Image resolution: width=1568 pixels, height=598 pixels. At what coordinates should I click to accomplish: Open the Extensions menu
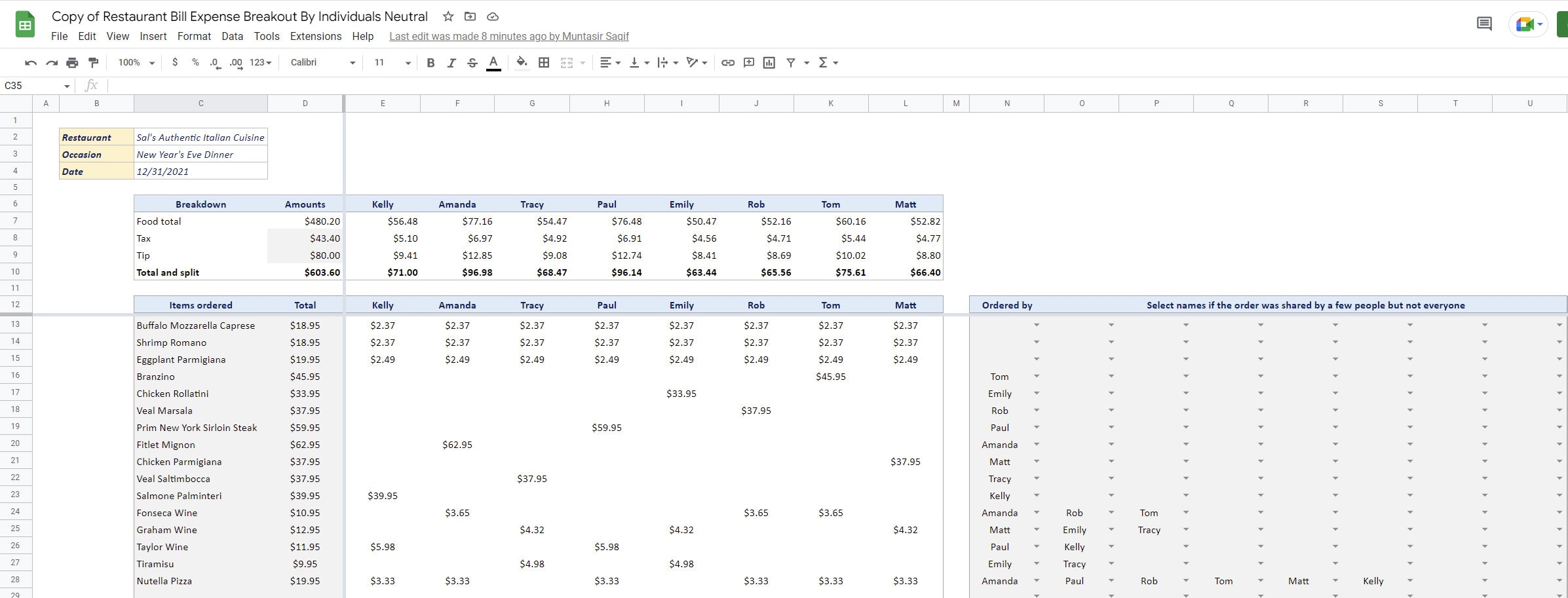click(x=316, y=37)
